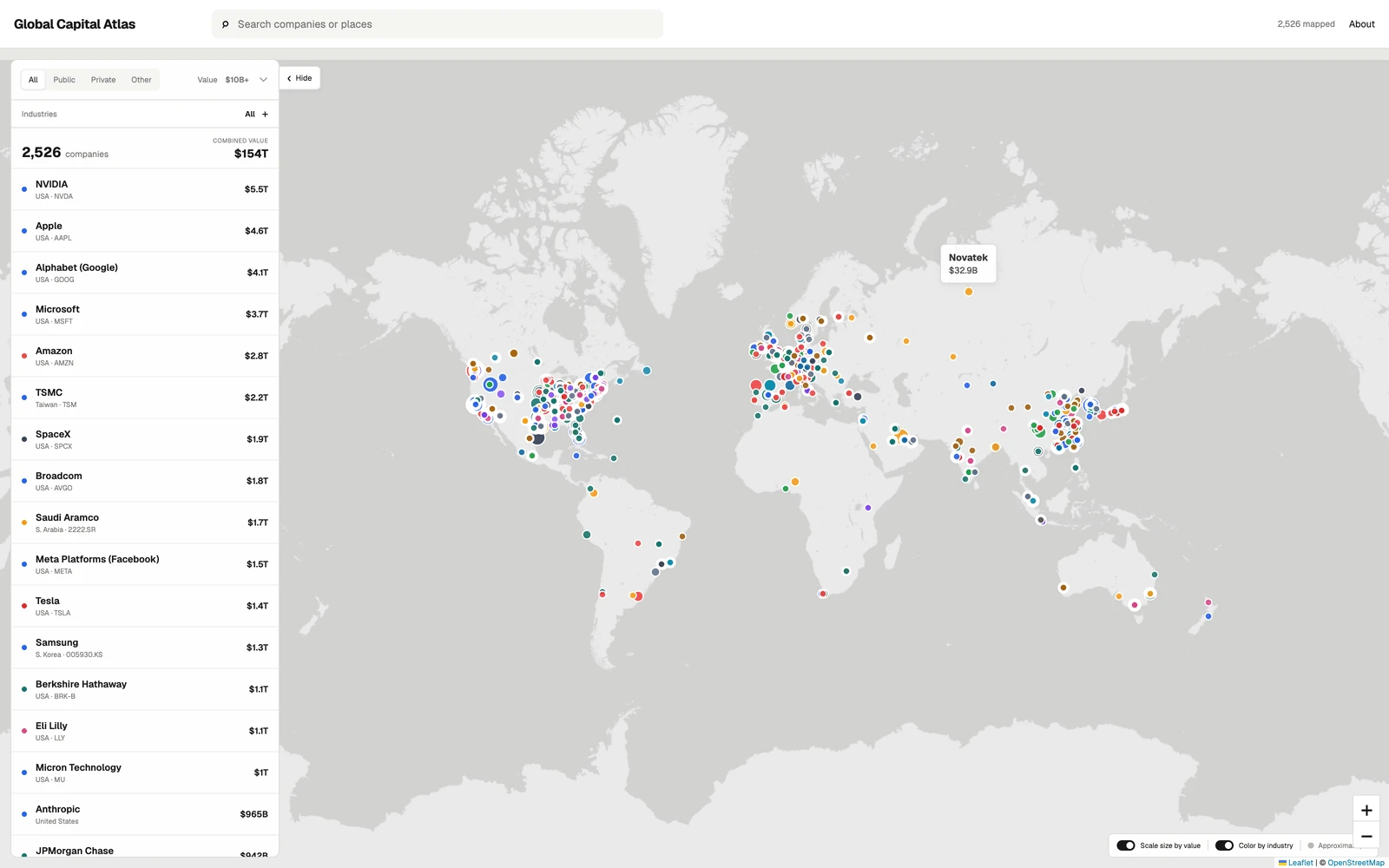Open the About page
Screen dimensions: 1389x868
pos(1361,24)
